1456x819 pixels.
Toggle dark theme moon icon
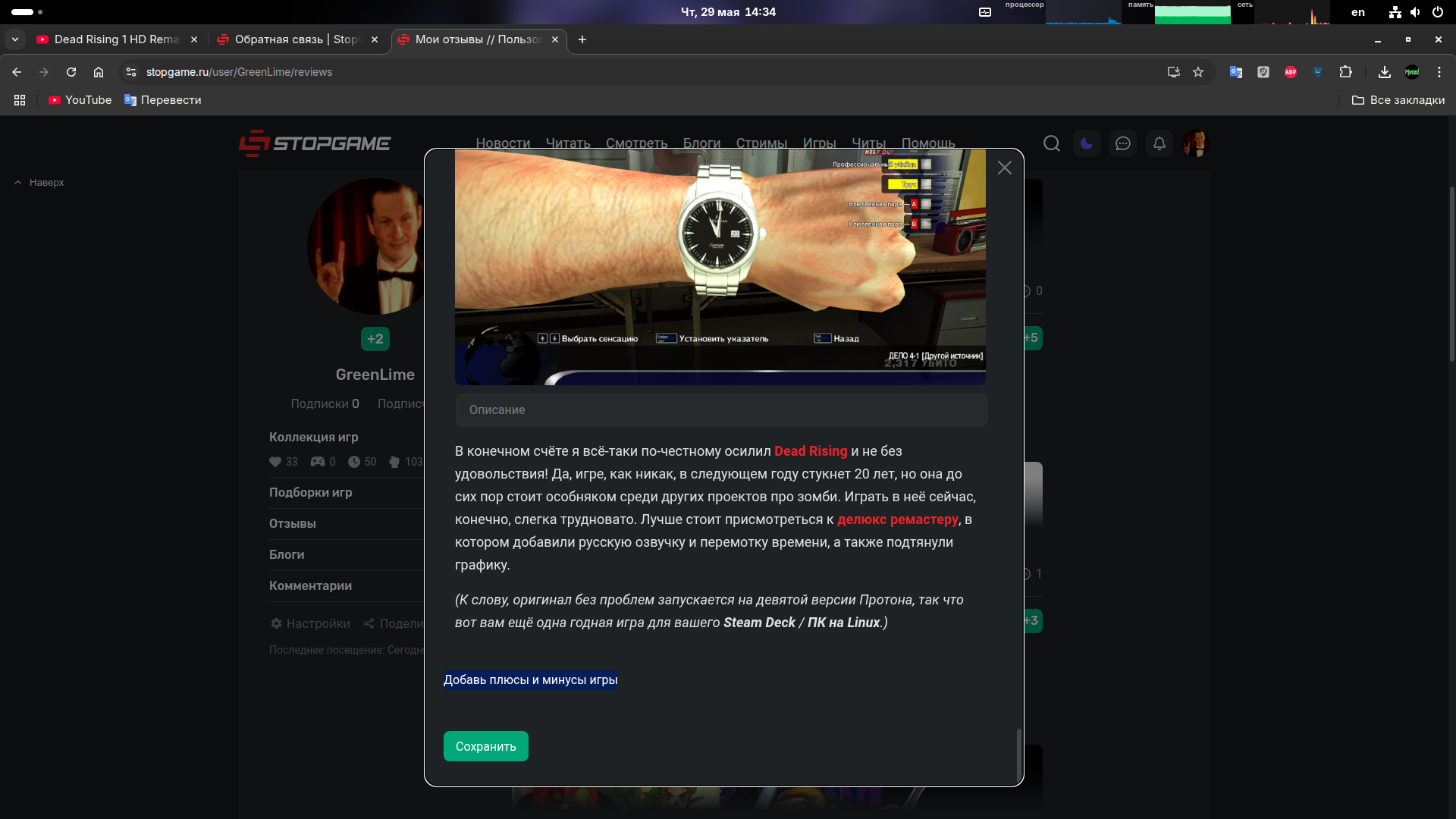point(1087,143)
